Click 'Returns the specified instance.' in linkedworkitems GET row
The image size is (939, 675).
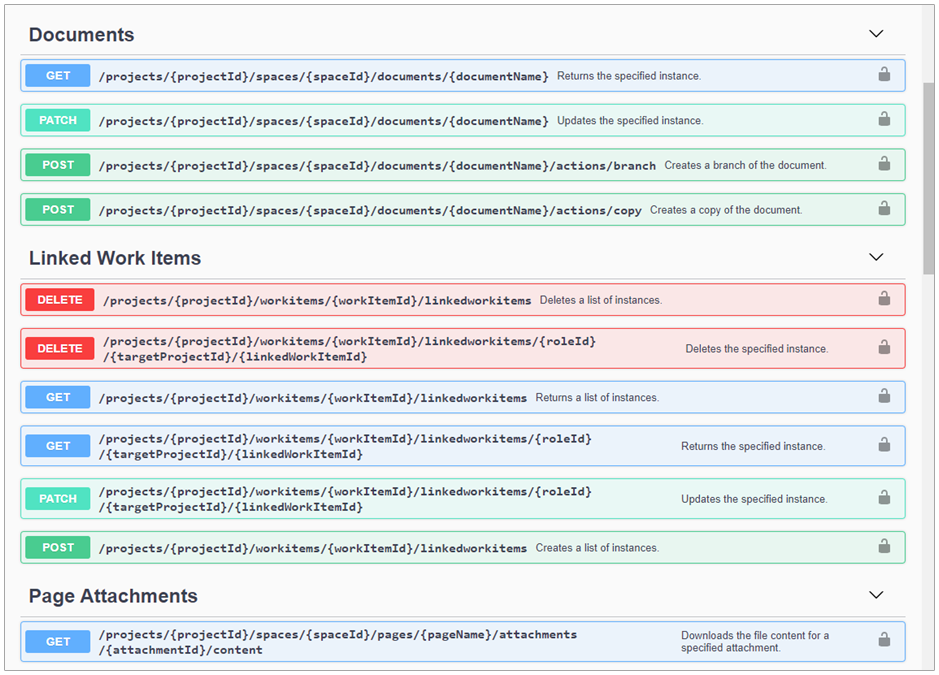(x=753, y=446)
